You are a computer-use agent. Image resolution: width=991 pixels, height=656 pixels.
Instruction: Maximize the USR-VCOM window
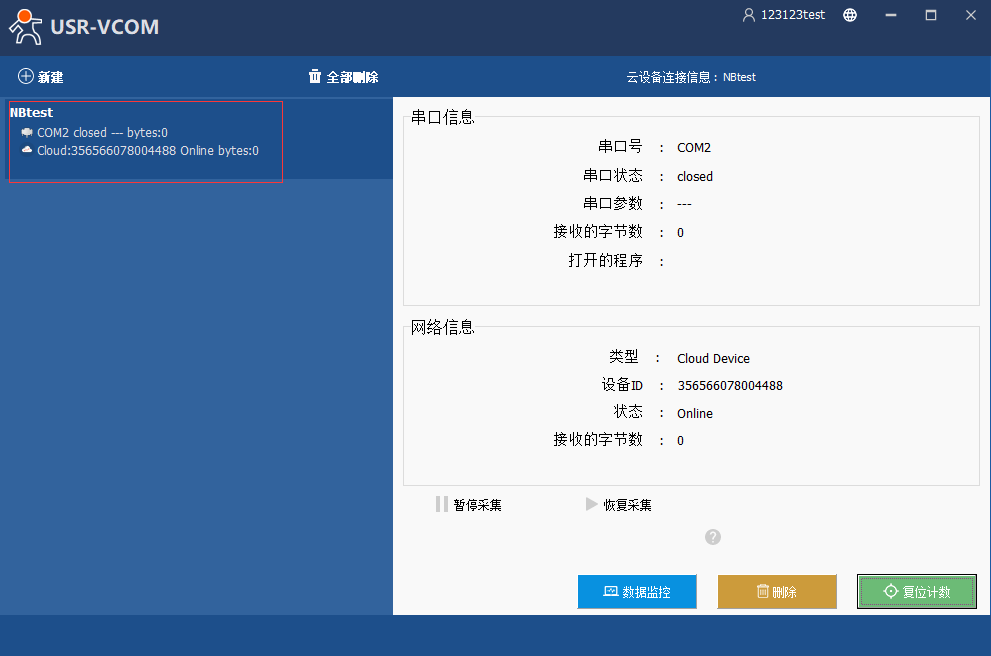[930, 15]
